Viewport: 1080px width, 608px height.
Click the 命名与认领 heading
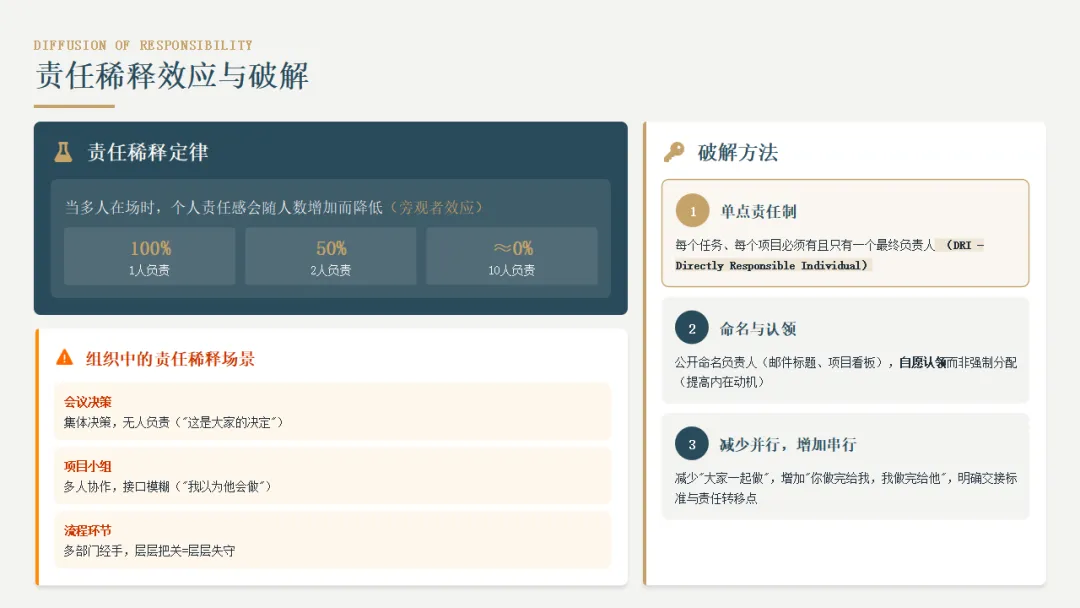(758, 328)
